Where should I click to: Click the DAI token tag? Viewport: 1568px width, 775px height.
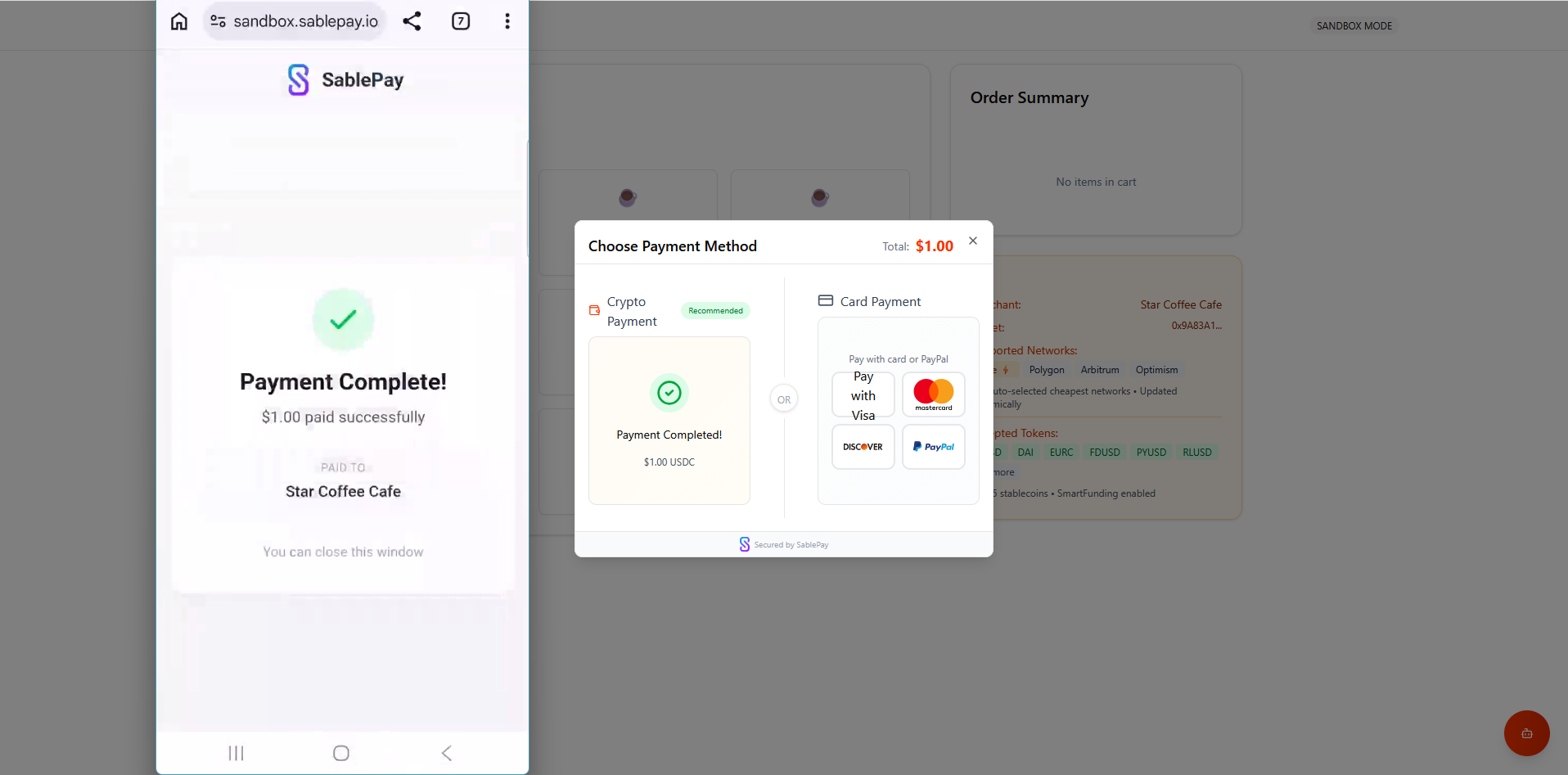[x=1025, y=453]
